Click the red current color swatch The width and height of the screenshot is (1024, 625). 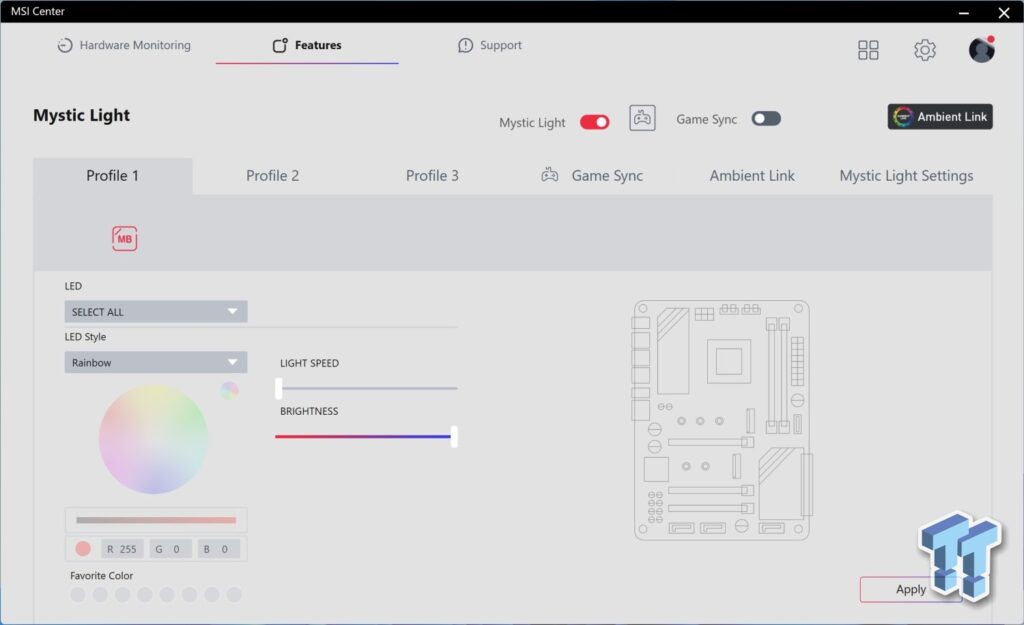click(83, 549)
